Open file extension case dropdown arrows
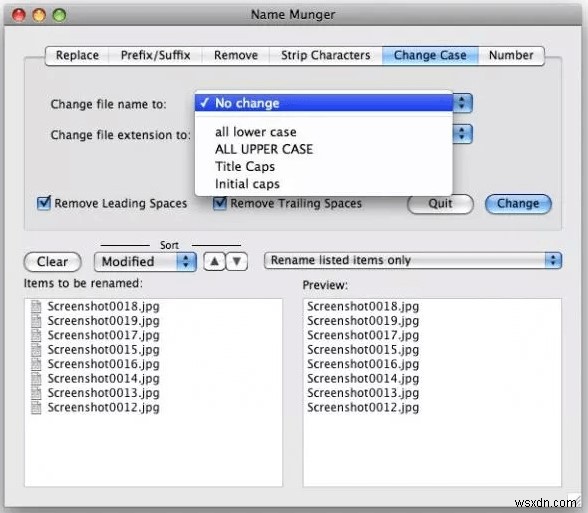 tap(462, 134)
